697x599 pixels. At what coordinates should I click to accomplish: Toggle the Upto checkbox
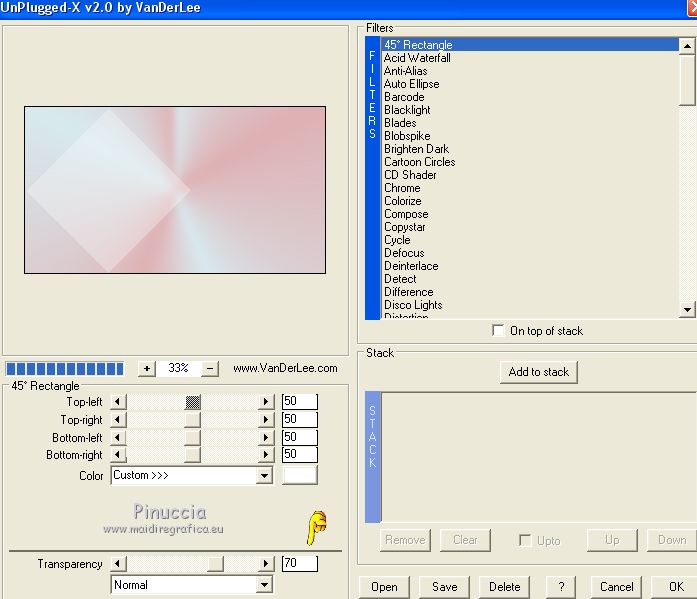(x=525, y=540)
